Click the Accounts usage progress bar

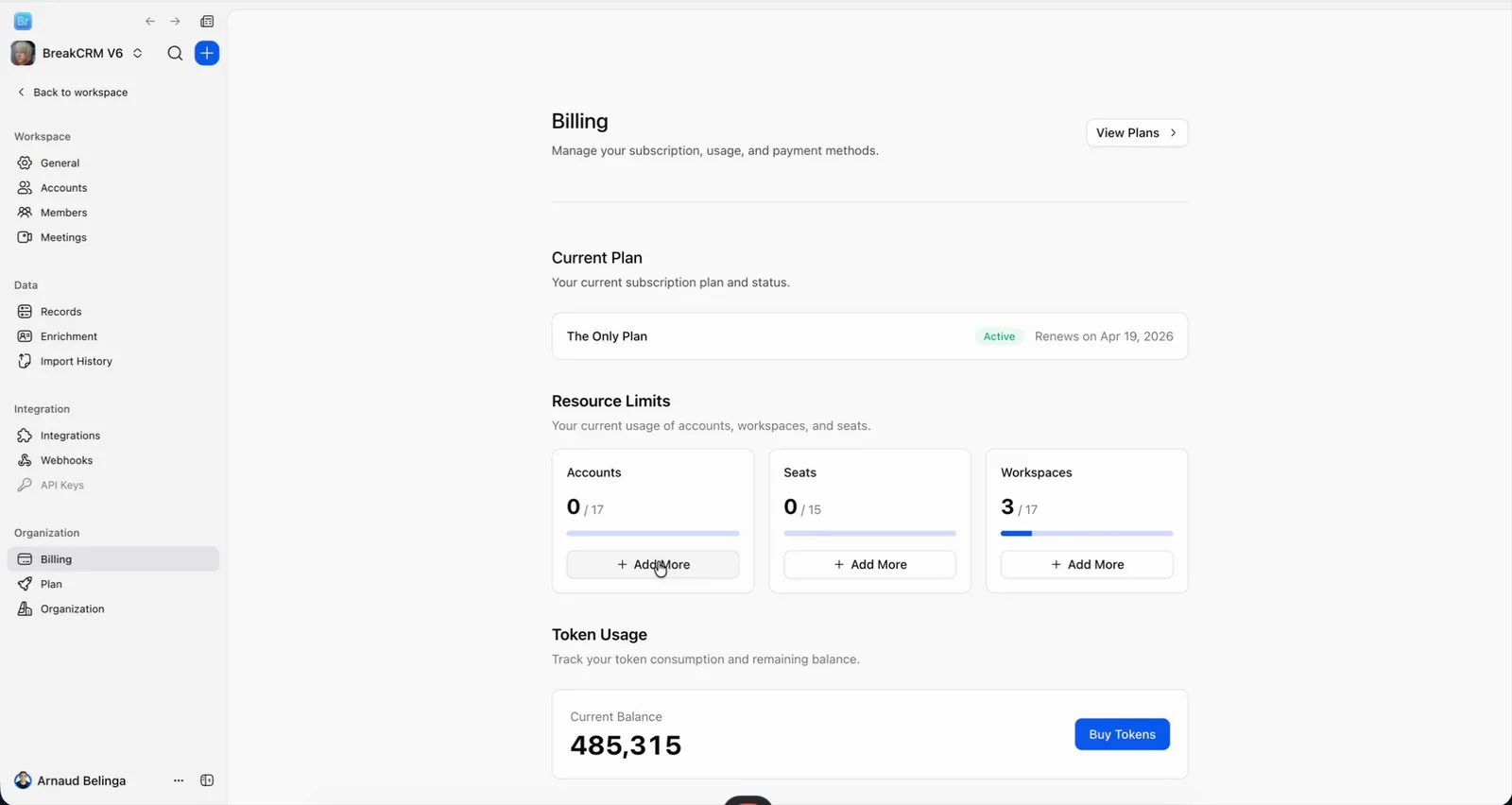(x=653, y=534)
